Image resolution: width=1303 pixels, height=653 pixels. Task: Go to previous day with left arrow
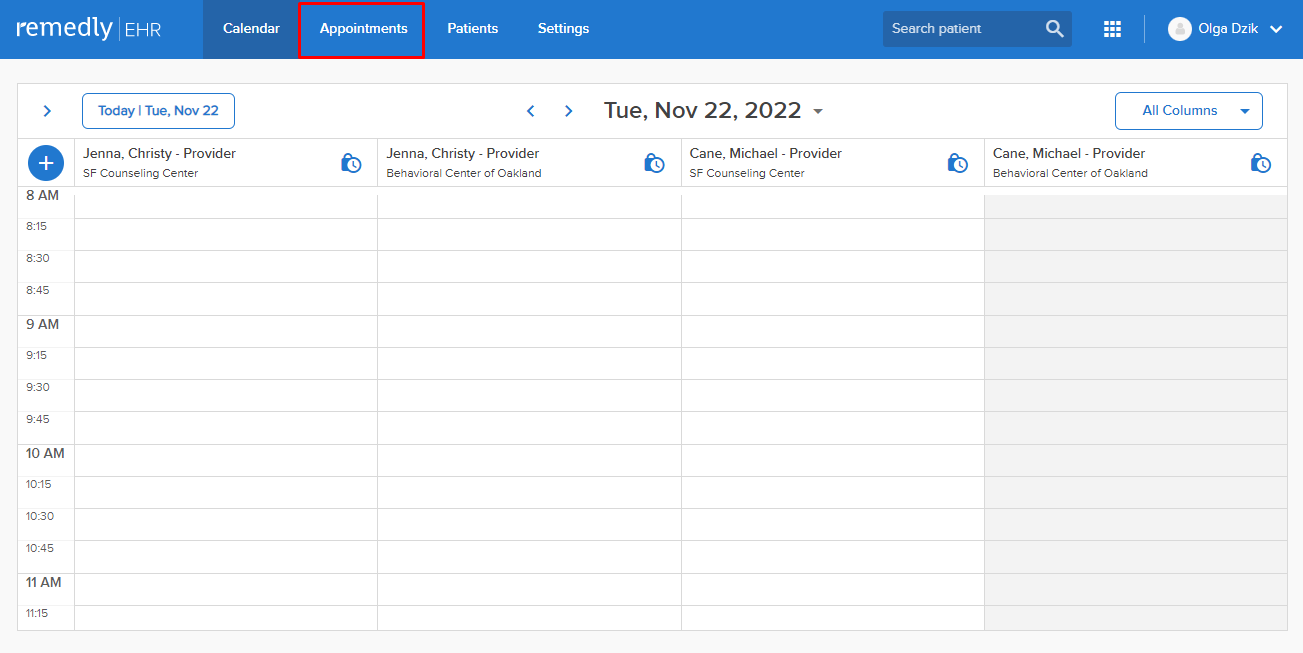click(x=531, y=111)
